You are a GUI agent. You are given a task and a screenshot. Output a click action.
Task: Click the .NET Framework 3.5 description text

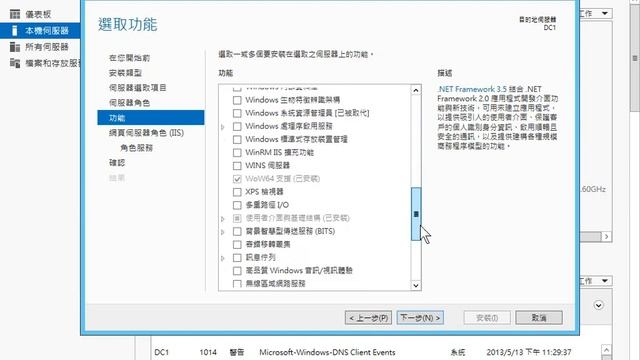[x=472, y=89]
